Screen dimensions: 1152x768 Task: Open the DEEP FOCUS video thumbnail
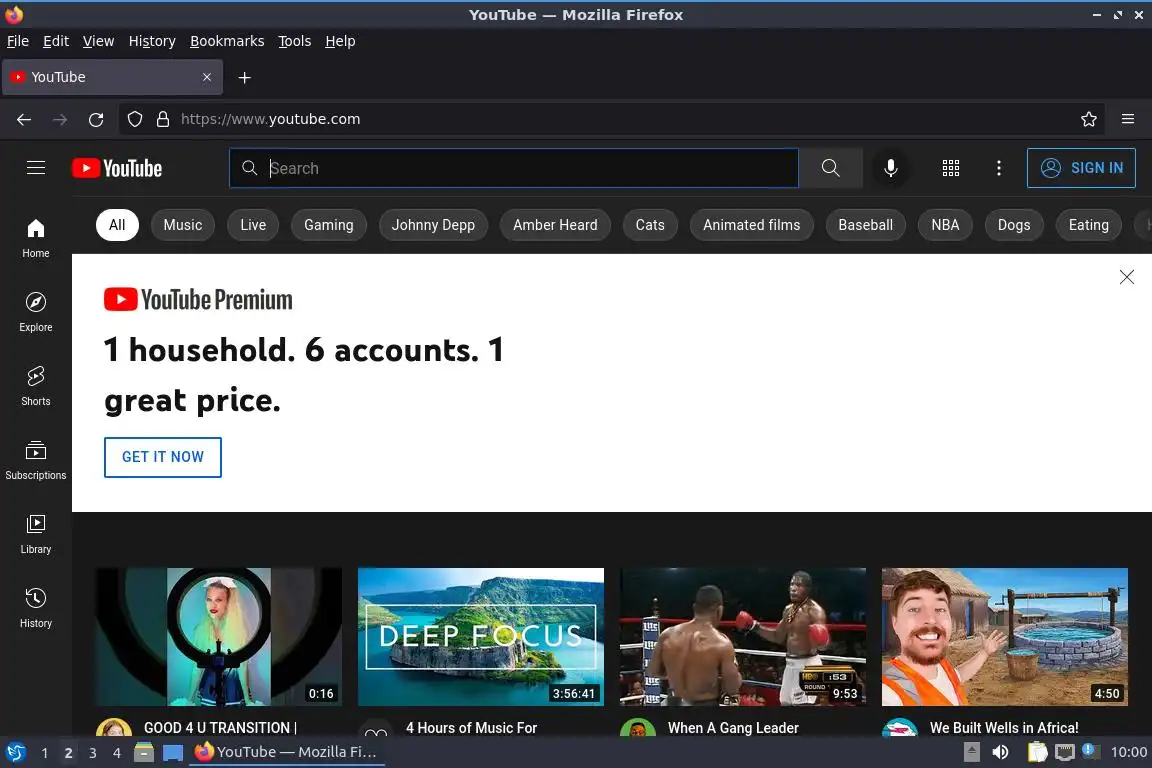point(480,636)
